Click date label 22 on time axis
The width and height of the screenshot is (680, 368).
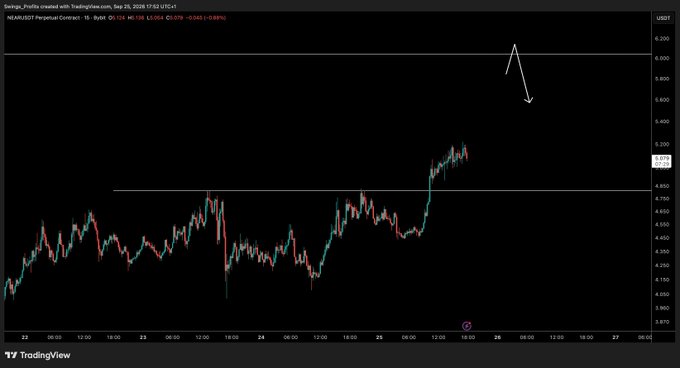click(x=25, y=337)
